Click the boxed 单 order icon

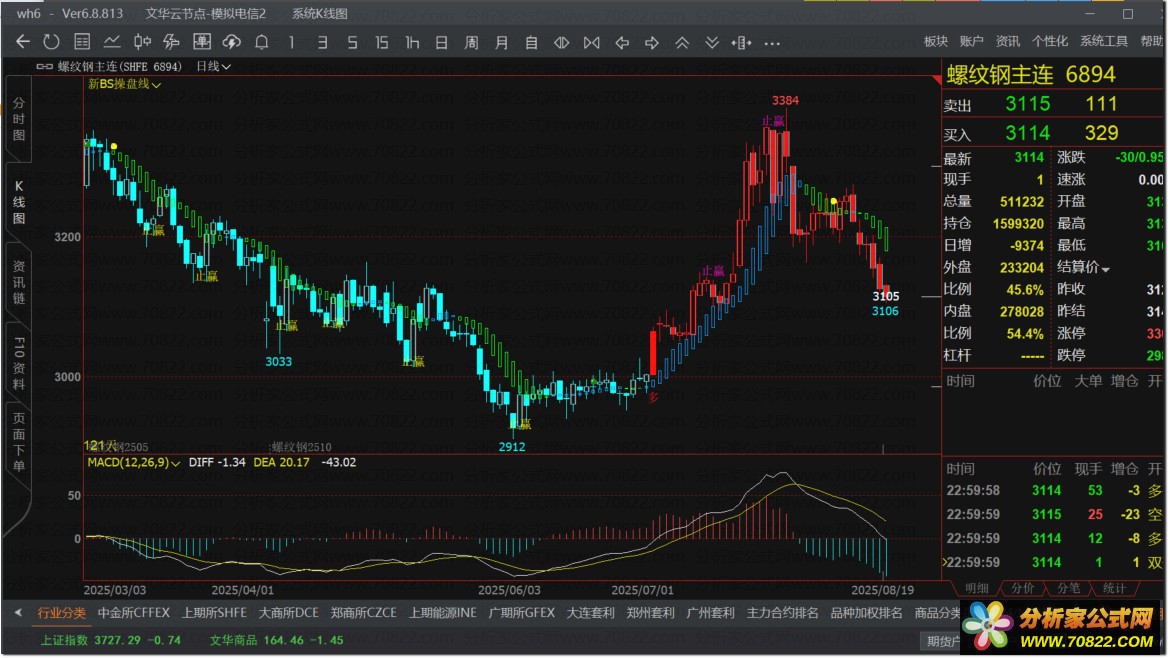[201, 43]
